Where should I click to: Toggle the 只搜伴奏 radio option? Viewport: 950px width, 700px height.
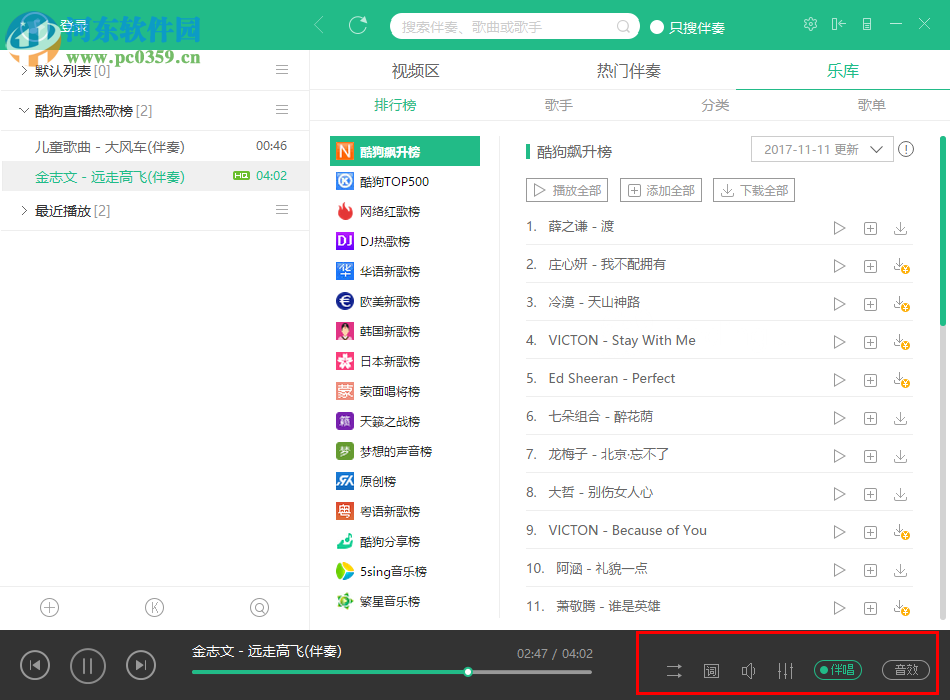pos(657,27)
